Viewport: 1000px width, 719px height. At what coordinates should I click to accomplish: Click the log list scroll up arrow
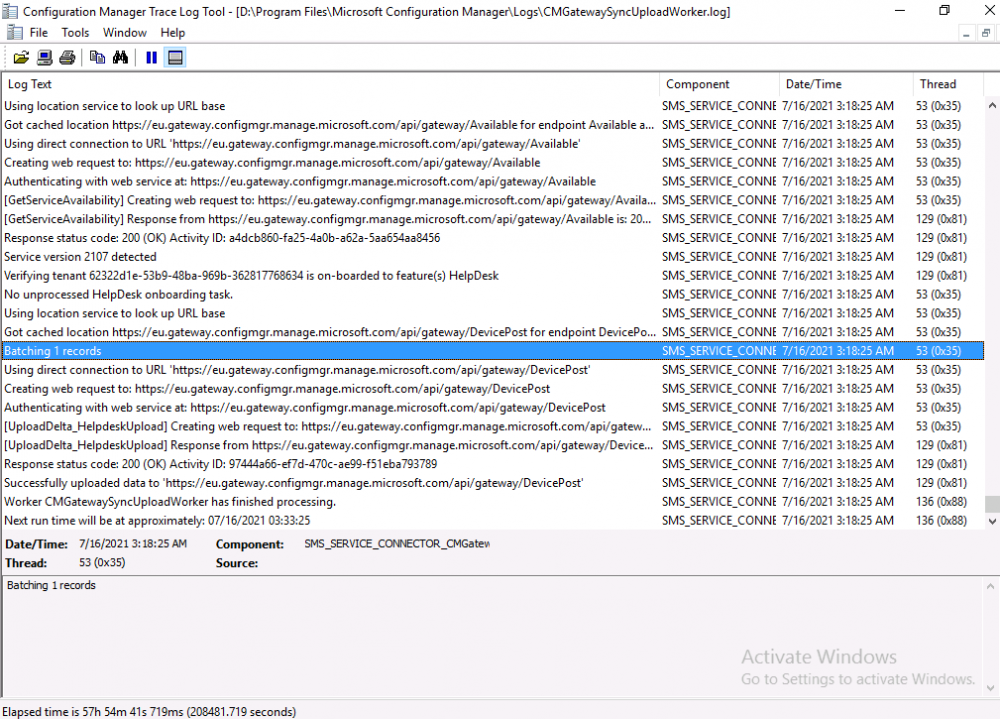point(992,105)
